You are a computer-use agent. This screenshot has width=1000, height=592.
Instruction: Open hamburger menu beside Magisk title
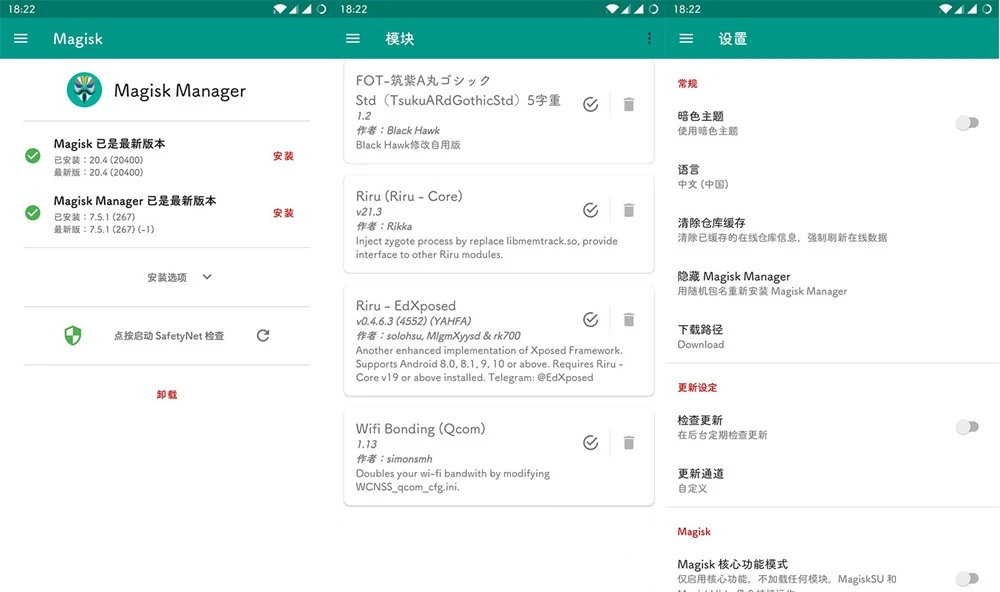(21, 39)
